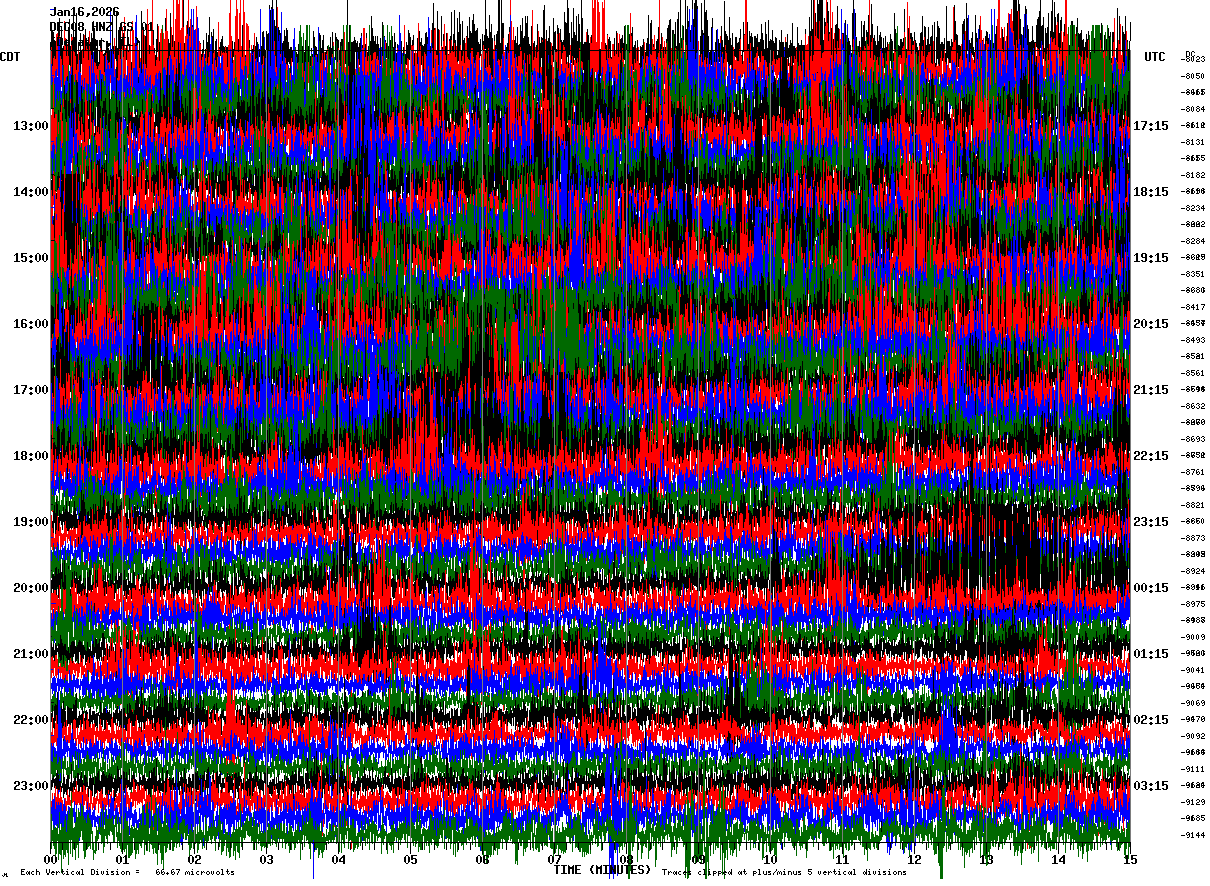1210x886 pixels.
Task: Click the CDT timezone label
Action: (11, 57)
